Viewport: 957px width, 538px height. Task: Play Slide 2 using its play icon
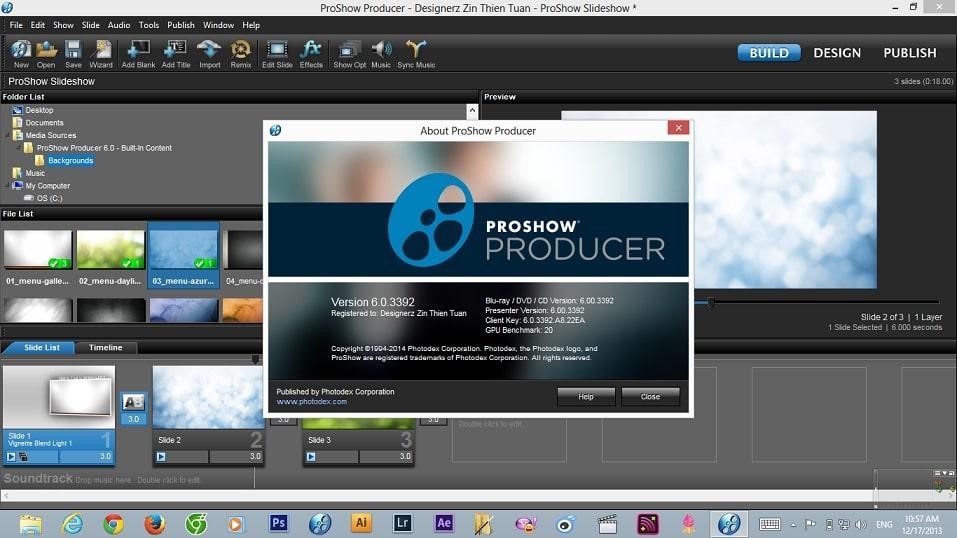[161, 456]
